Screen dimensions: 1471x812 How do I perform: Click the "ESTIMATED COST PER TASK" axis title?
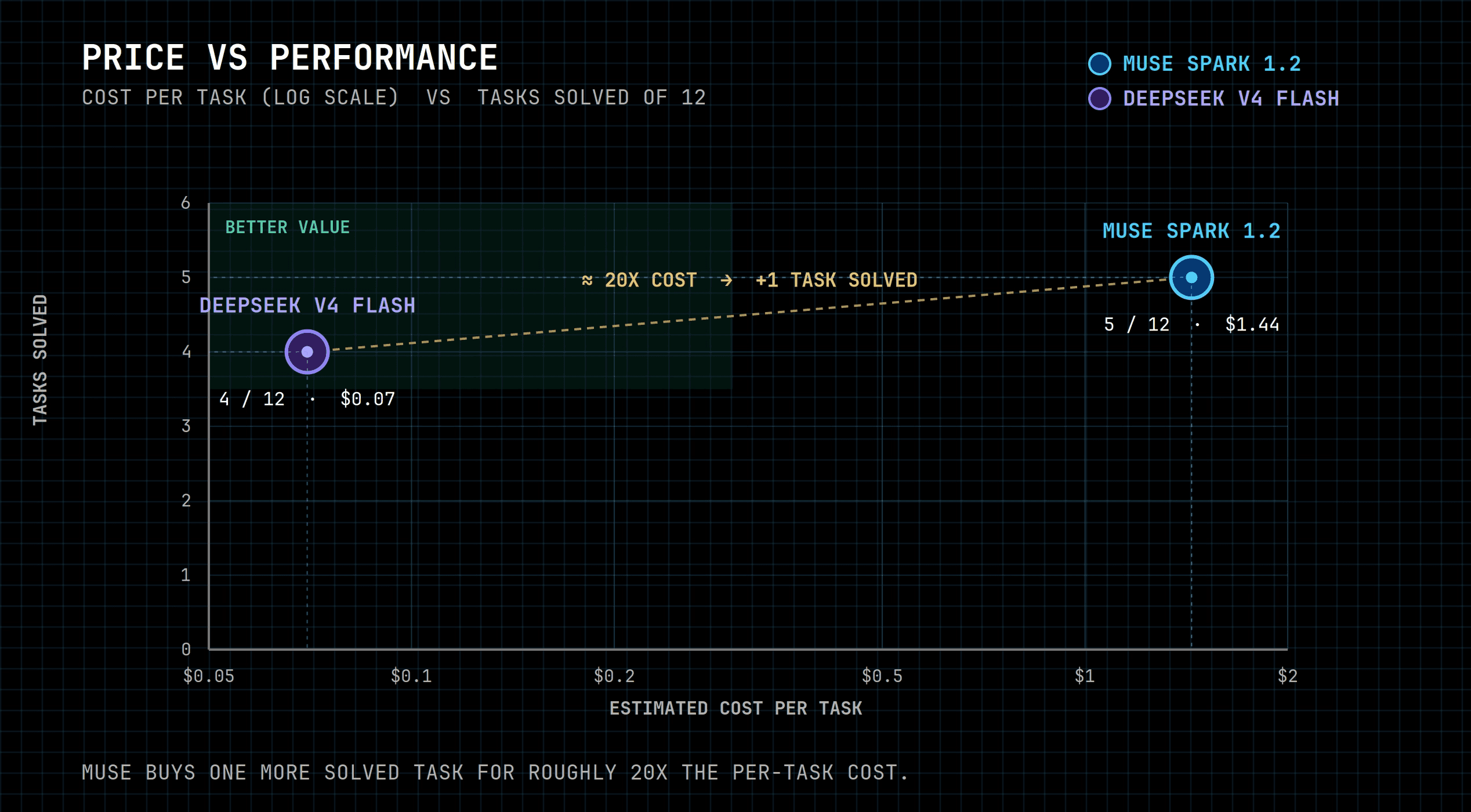coord(735,708)
